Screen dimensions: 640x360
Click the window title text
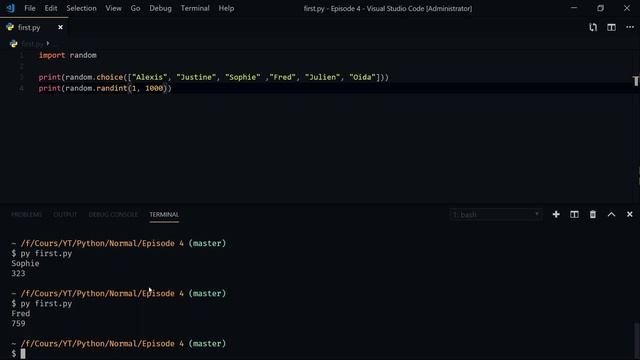click(387, 9)
